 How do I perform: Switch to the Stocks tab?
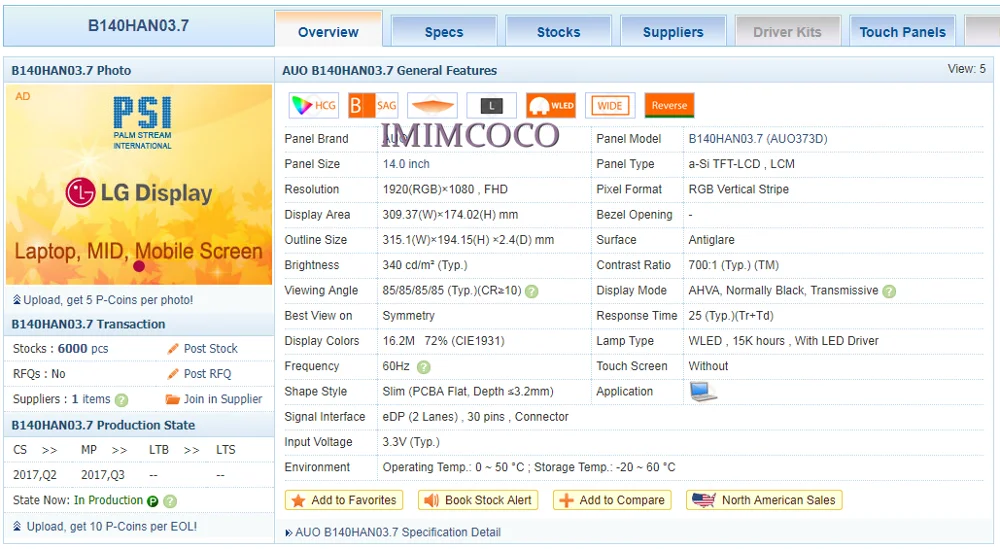pos(559,32)
